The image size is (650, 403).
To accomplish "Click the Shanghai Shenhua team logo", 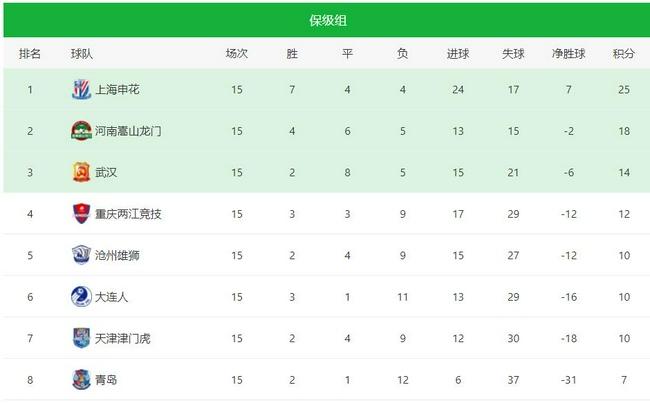I will click(80, 90).
